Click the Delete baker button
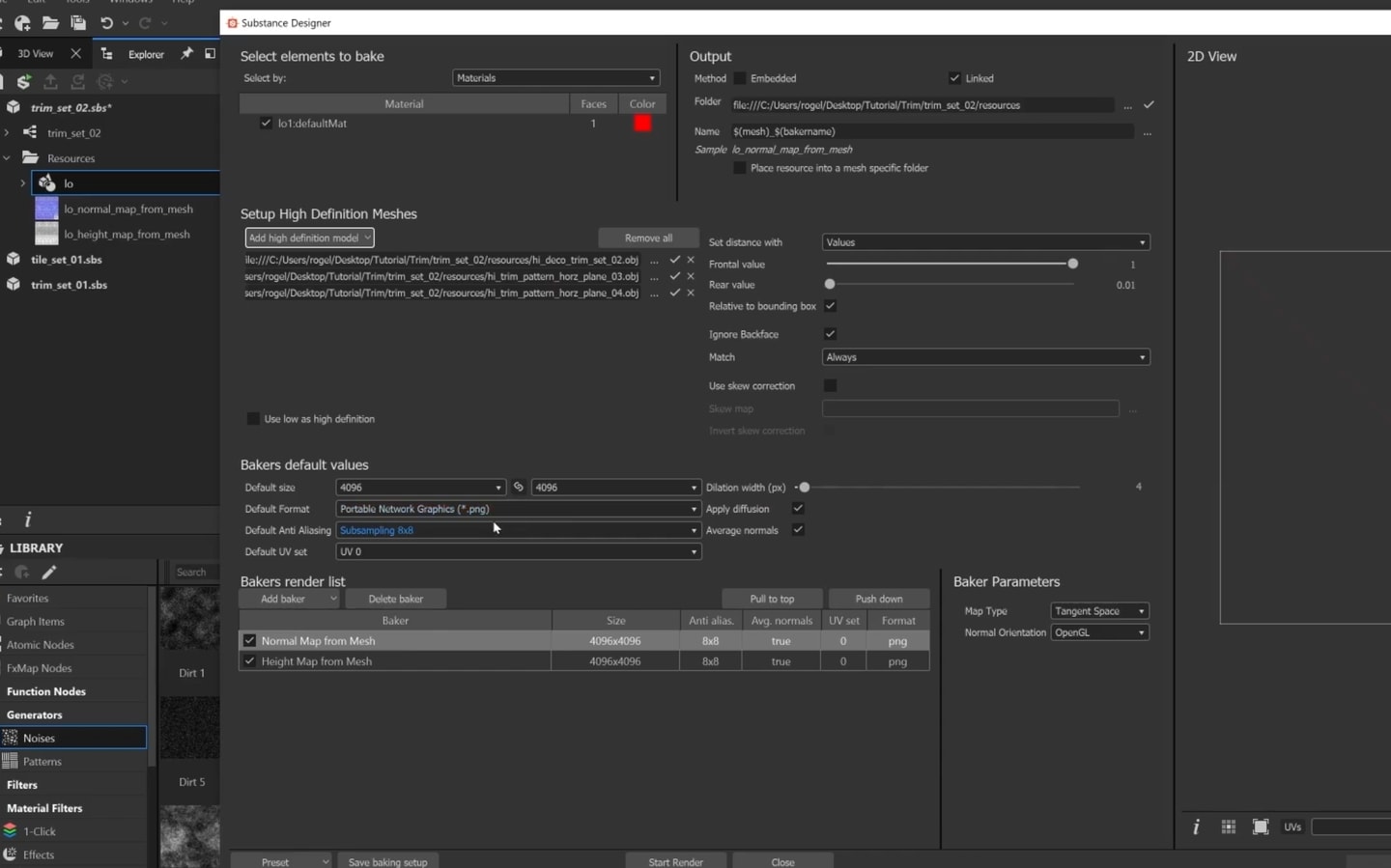 pyautogui.click(x=396, y=599)
